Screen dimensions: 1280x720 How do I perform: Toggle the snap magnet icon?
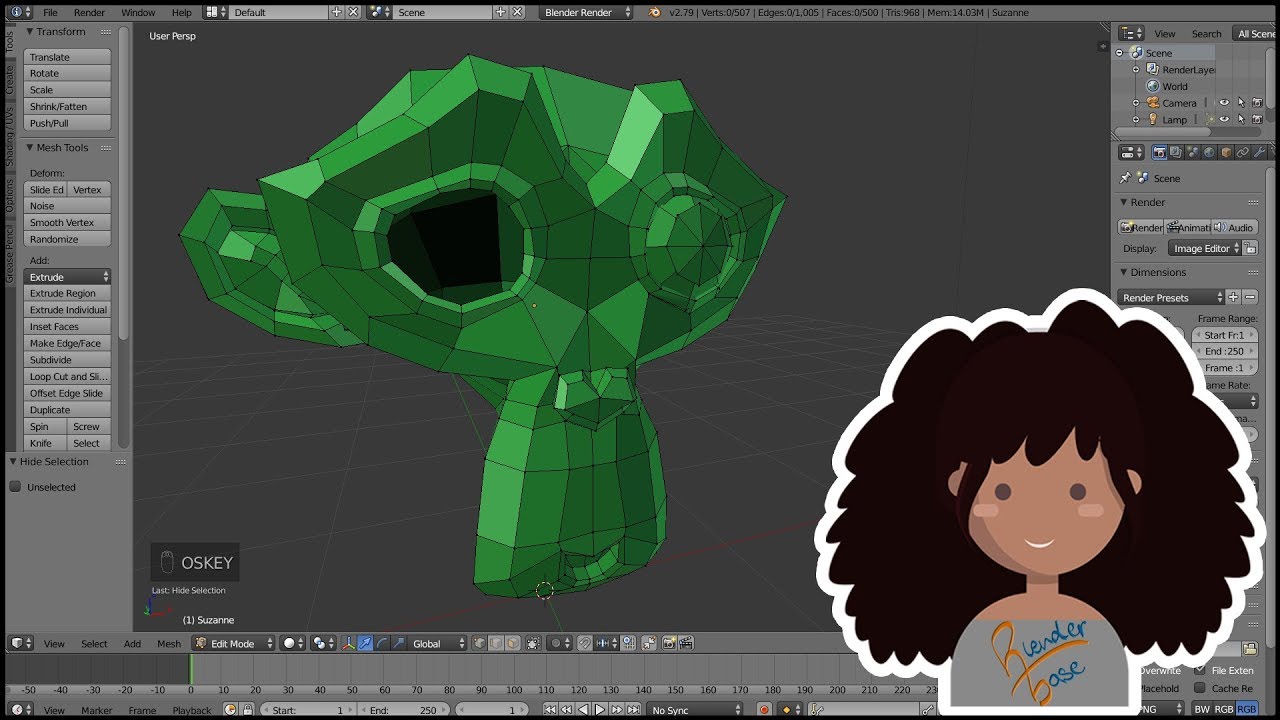(x=585, y=643)
